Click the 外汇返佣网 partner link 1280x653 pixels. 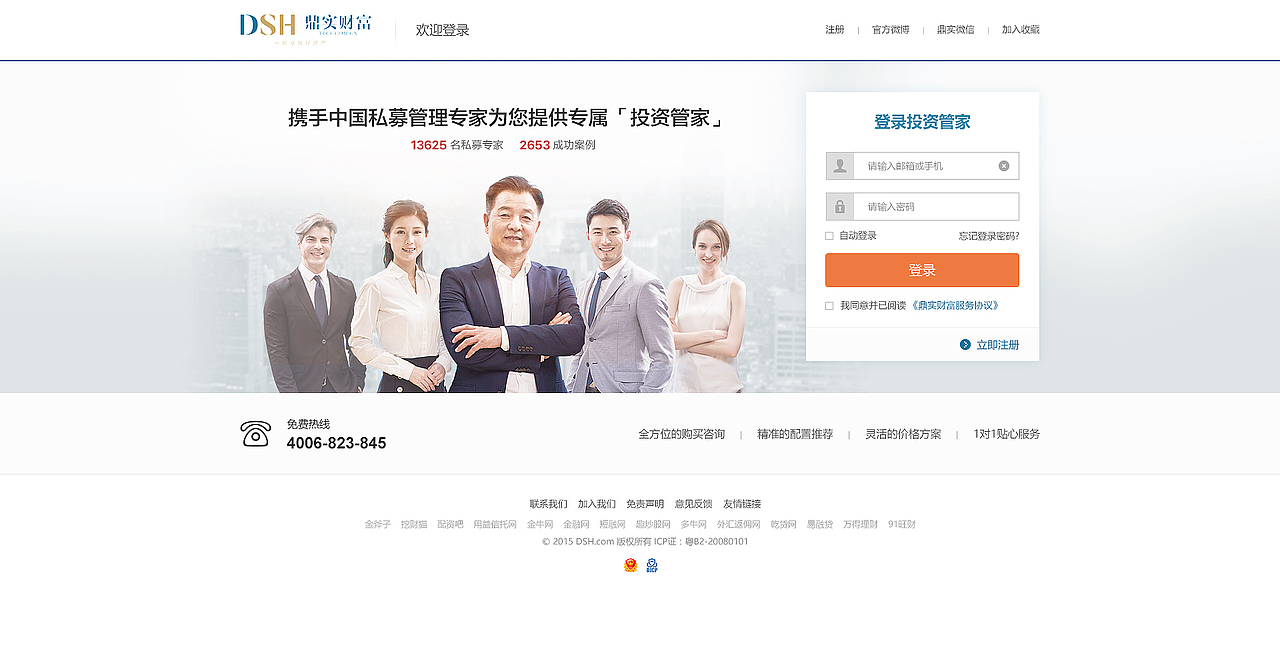(x=739, y=524)
